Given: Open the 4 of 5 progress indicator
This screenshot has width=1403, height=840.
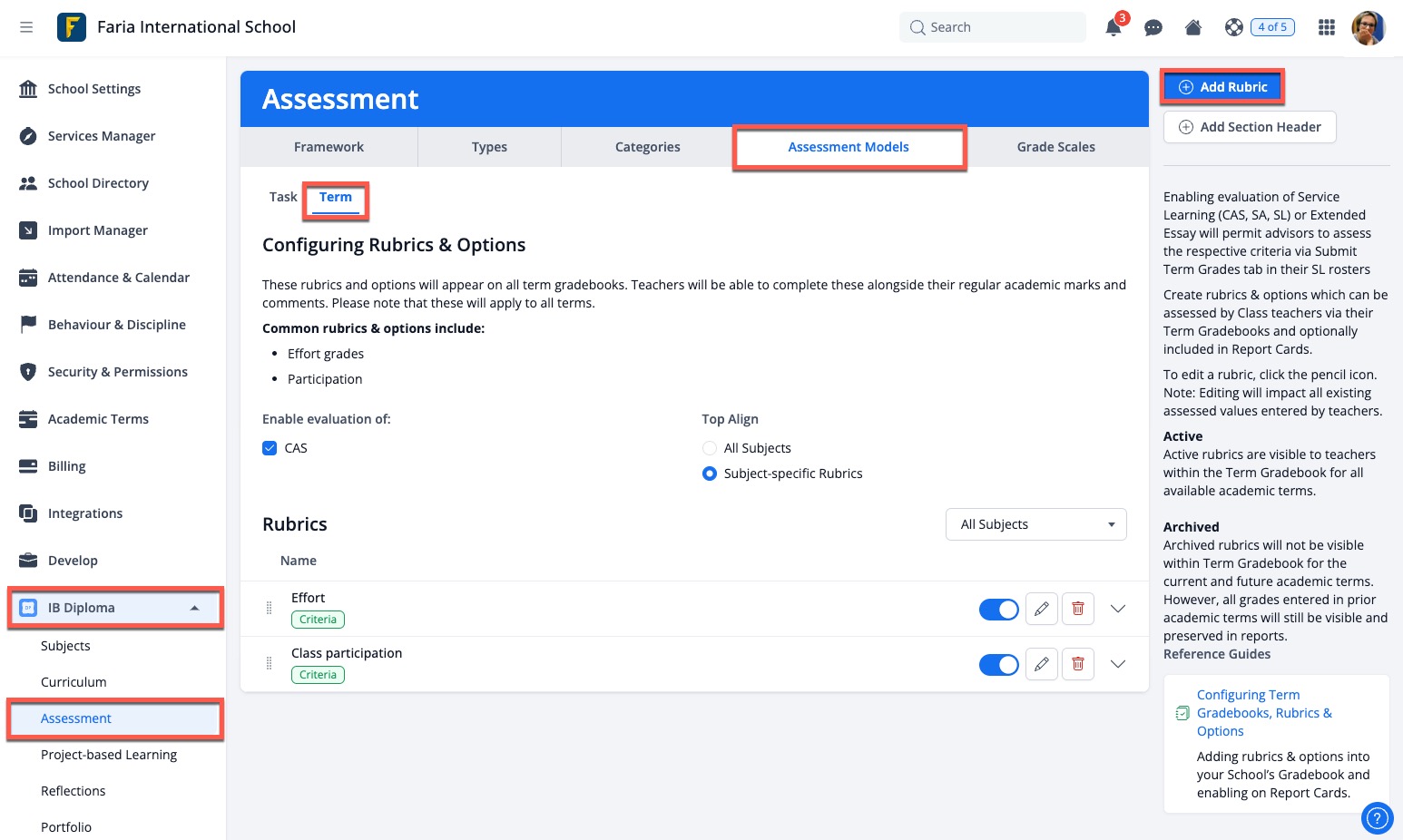Looking at the screenshot, I should [1272, 27].
